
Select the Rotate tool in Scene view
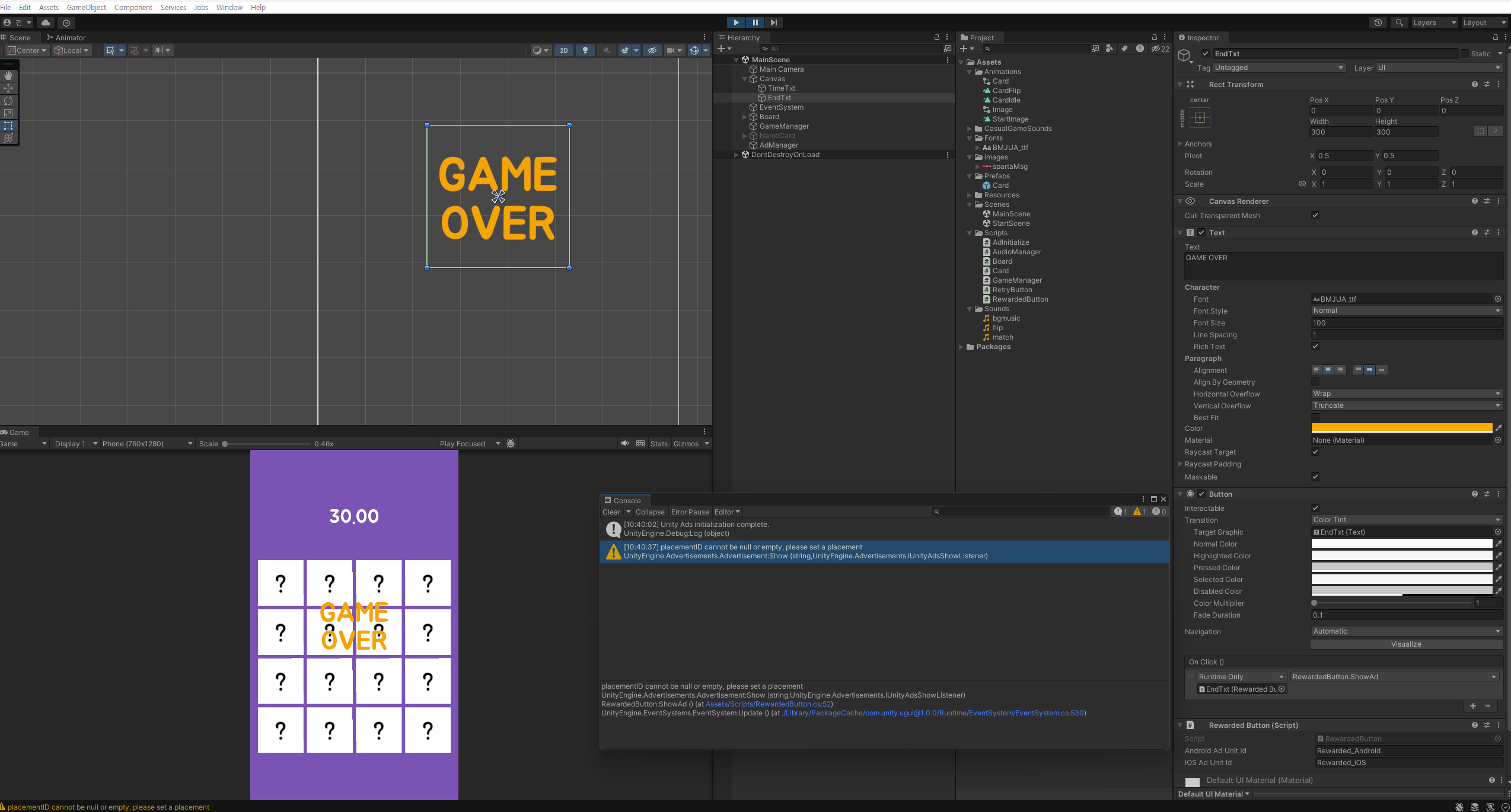[8, 101]
